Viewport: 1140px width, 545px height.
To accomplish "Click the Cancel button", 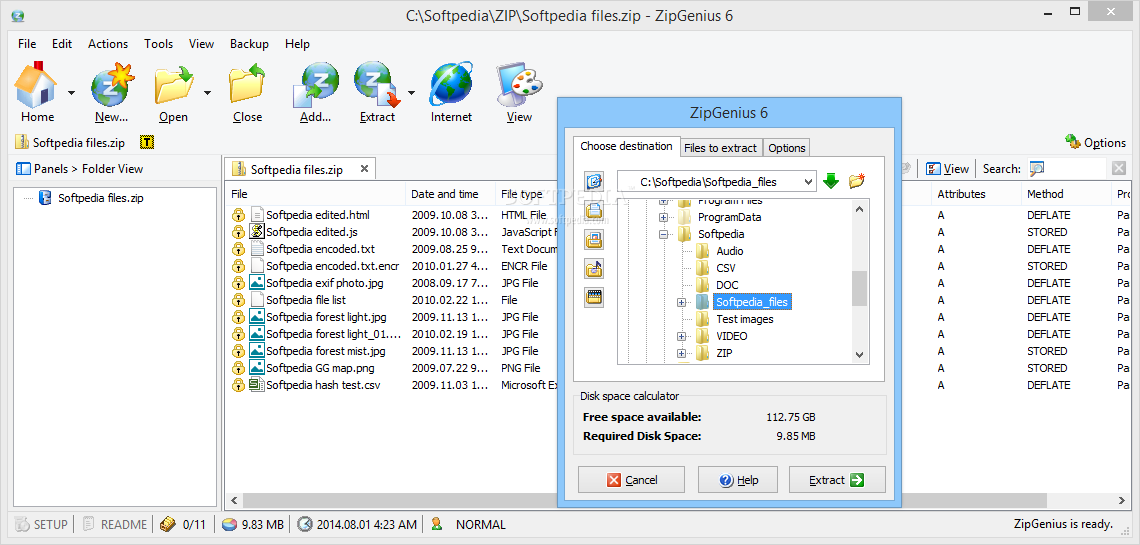I will click(631, 480).
